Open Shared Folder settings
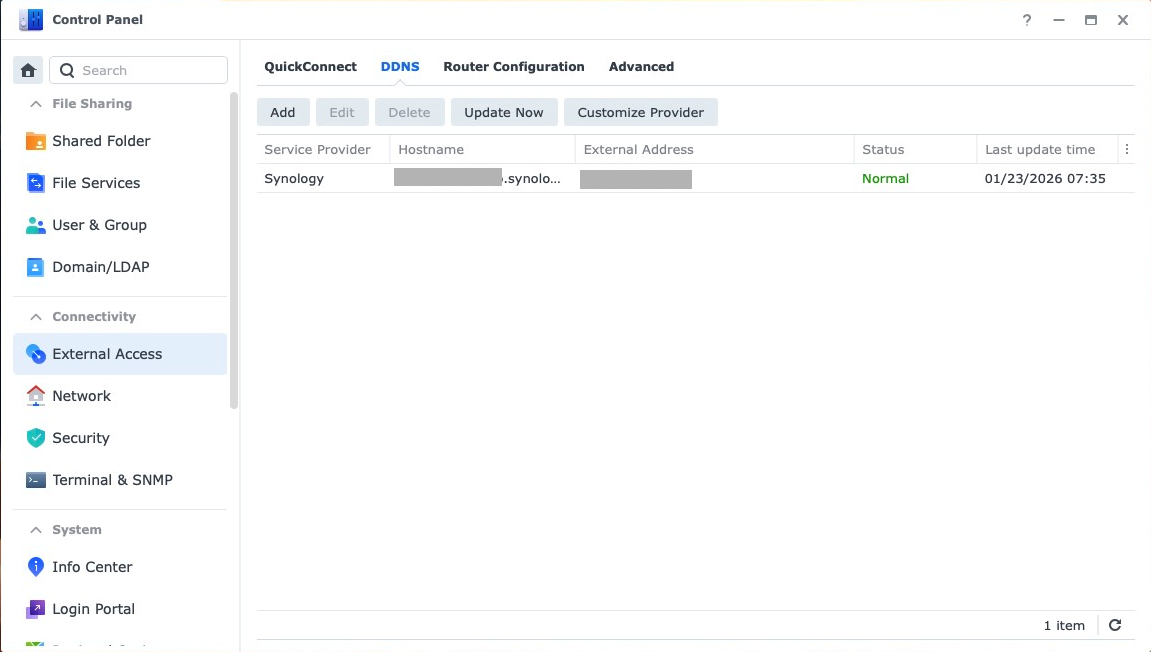Viewport: 1151px width, 652px height. pos(101,141)
